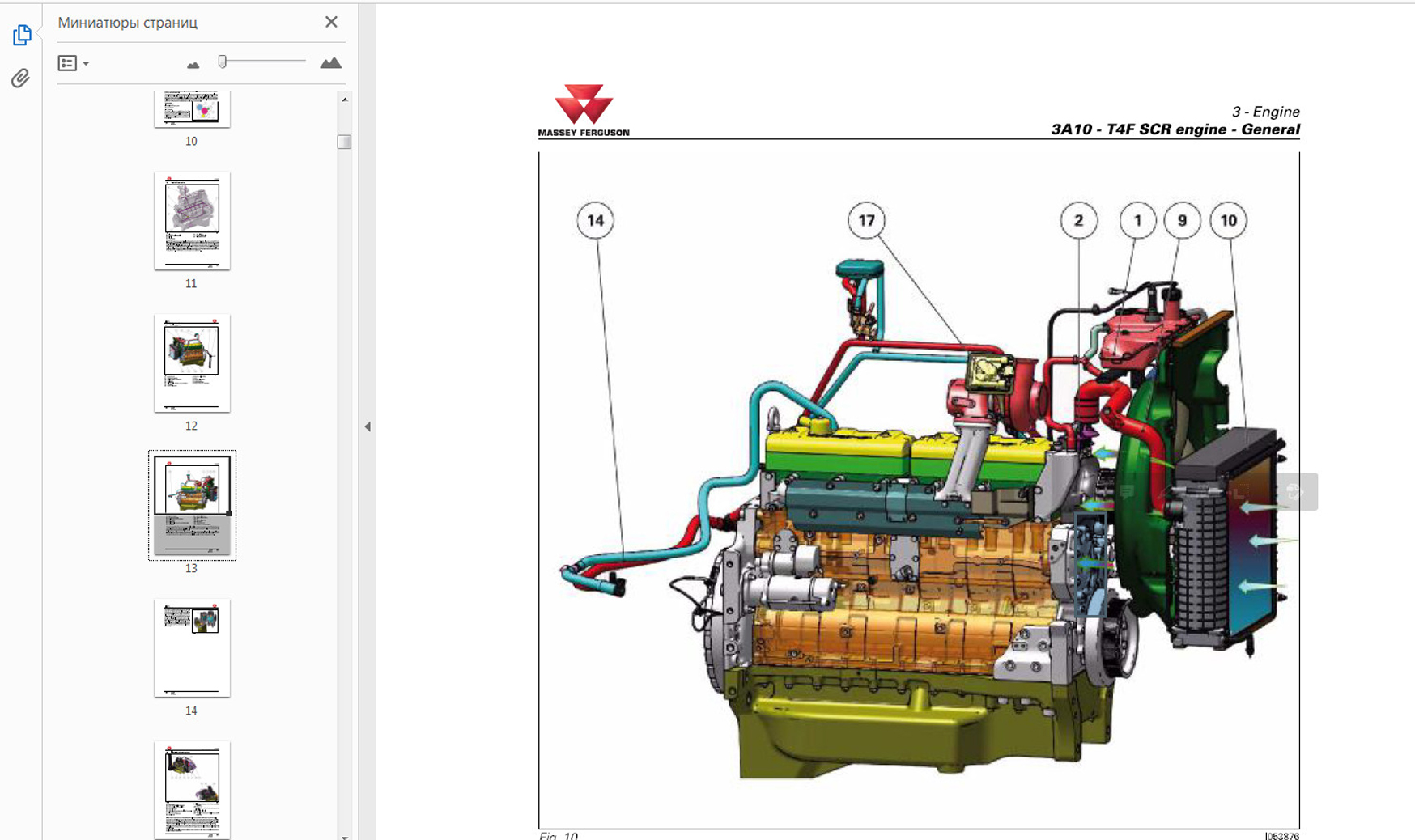Collapse the navigation pane with the arrow
1415x840 pixels.
coord(368,426)
